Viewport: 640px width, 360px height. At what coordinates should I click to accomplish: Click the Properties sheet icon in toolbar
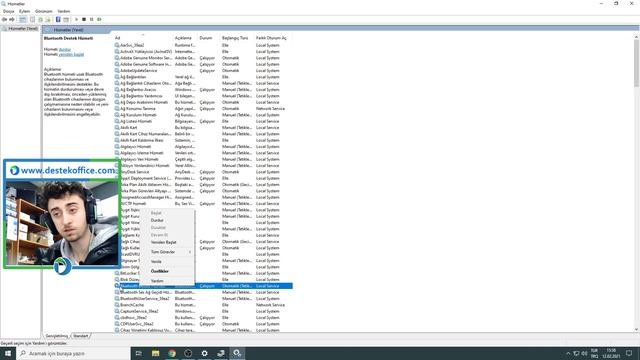tap(33, 19)
